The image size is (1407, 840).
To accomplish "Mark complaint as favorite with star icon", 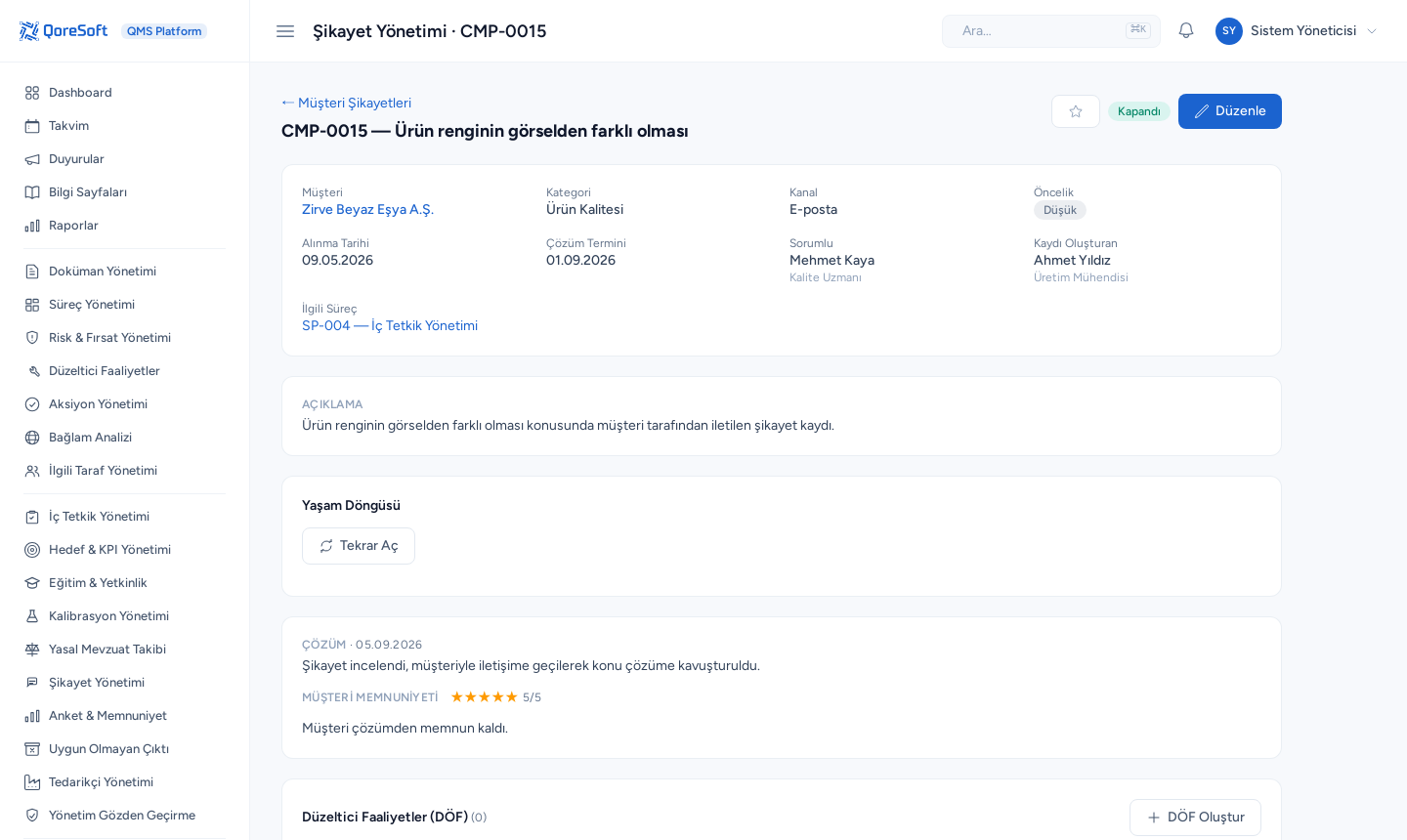I will tap(1076, 111).
